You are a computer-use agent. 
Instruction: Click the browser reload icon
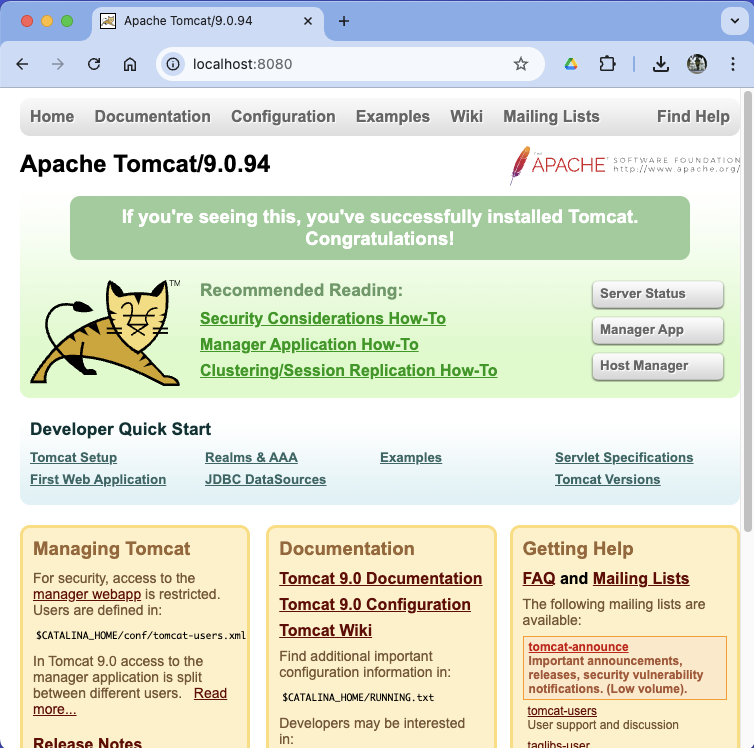tap(94, 64)
